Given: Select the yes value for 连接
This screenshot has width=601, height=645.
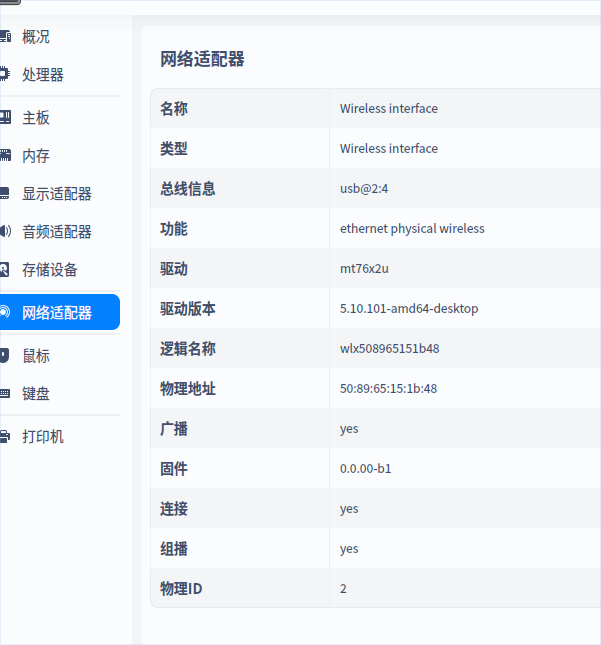Looking at the screenshot, I should (x=349, y=509).
